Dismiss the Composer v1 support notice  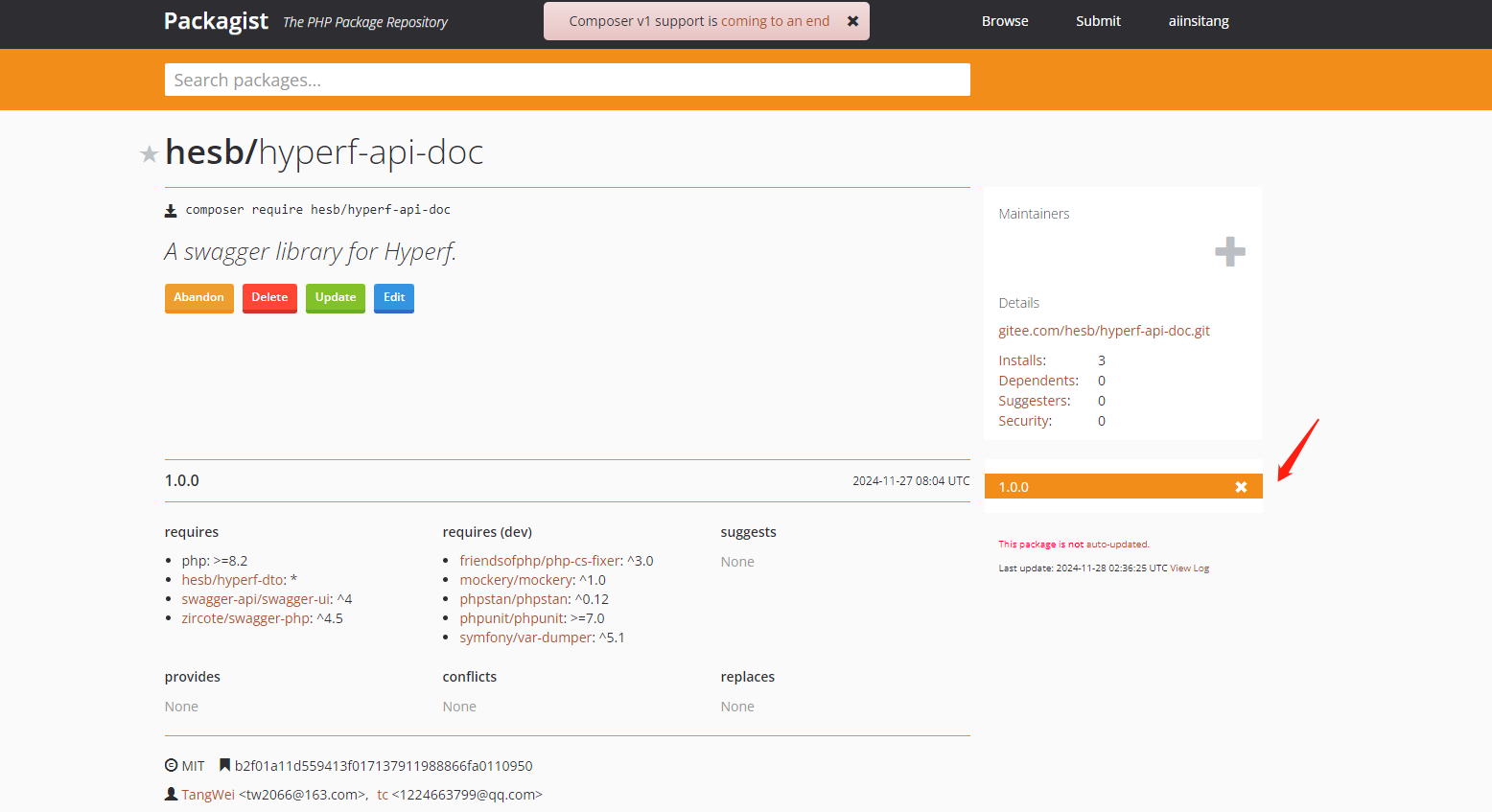852,21
